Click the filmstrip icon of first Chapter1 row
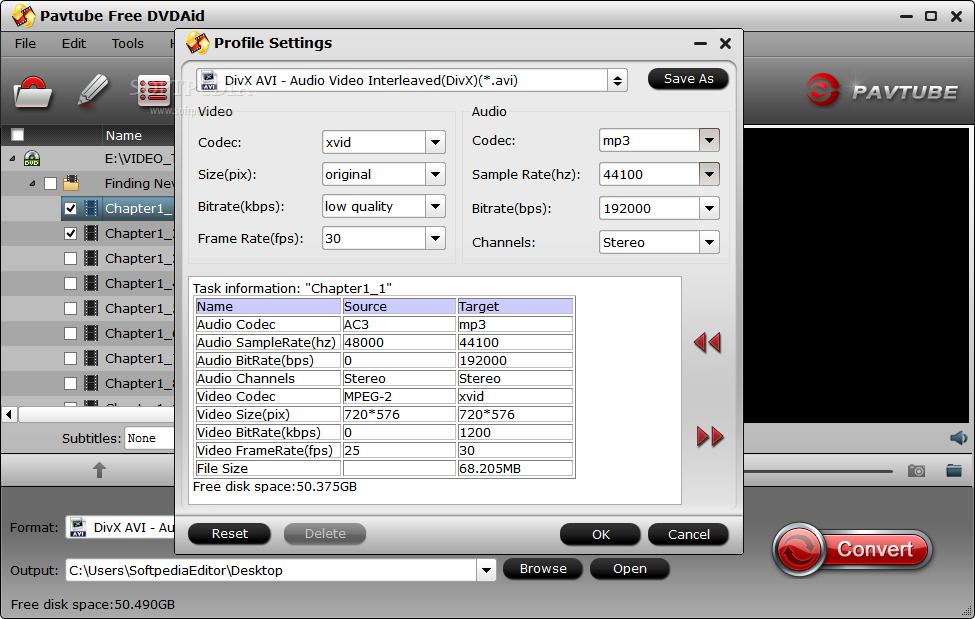 91,208
